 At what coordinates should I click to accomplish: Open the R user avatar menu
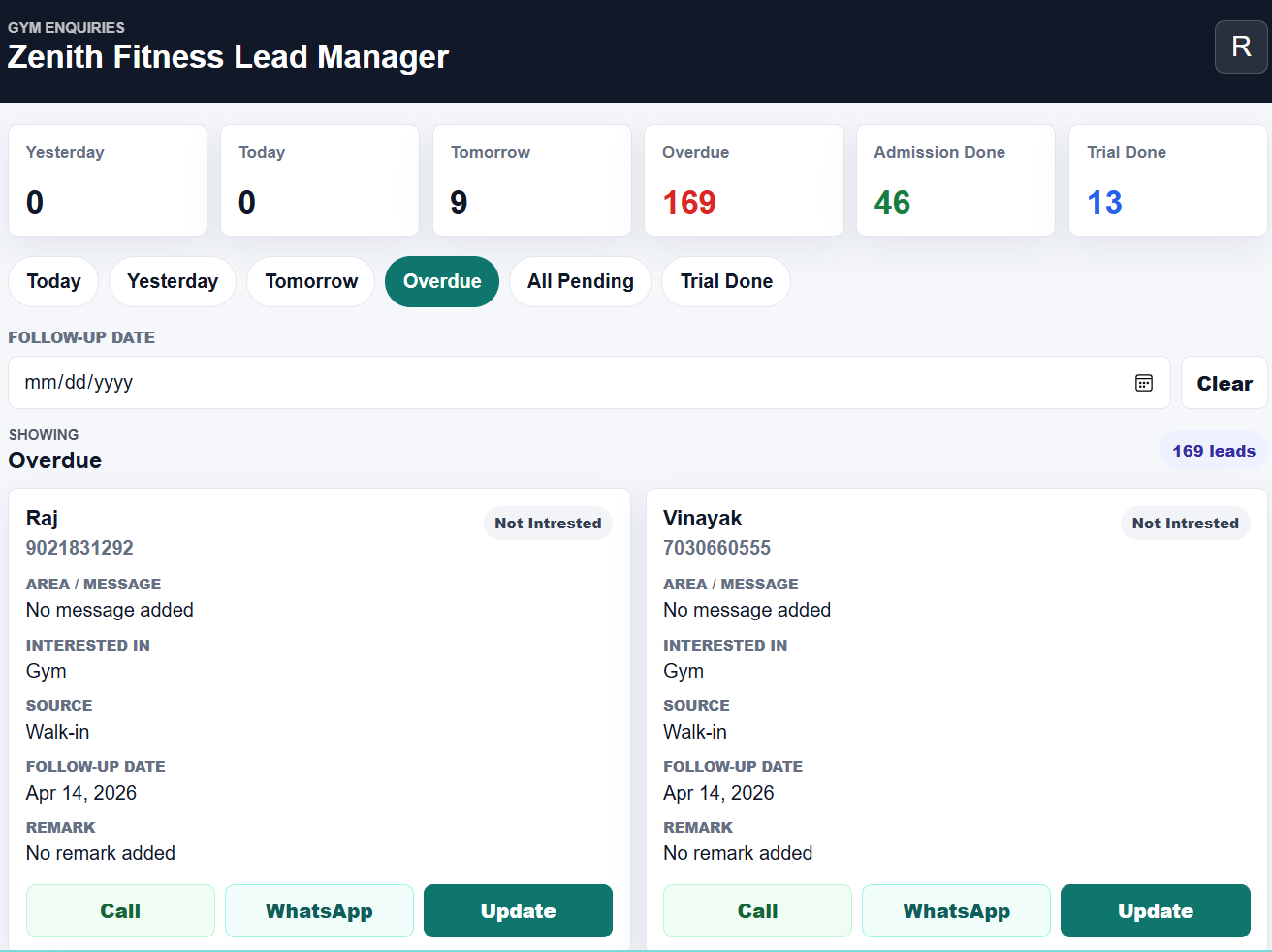coord(1241,47)
